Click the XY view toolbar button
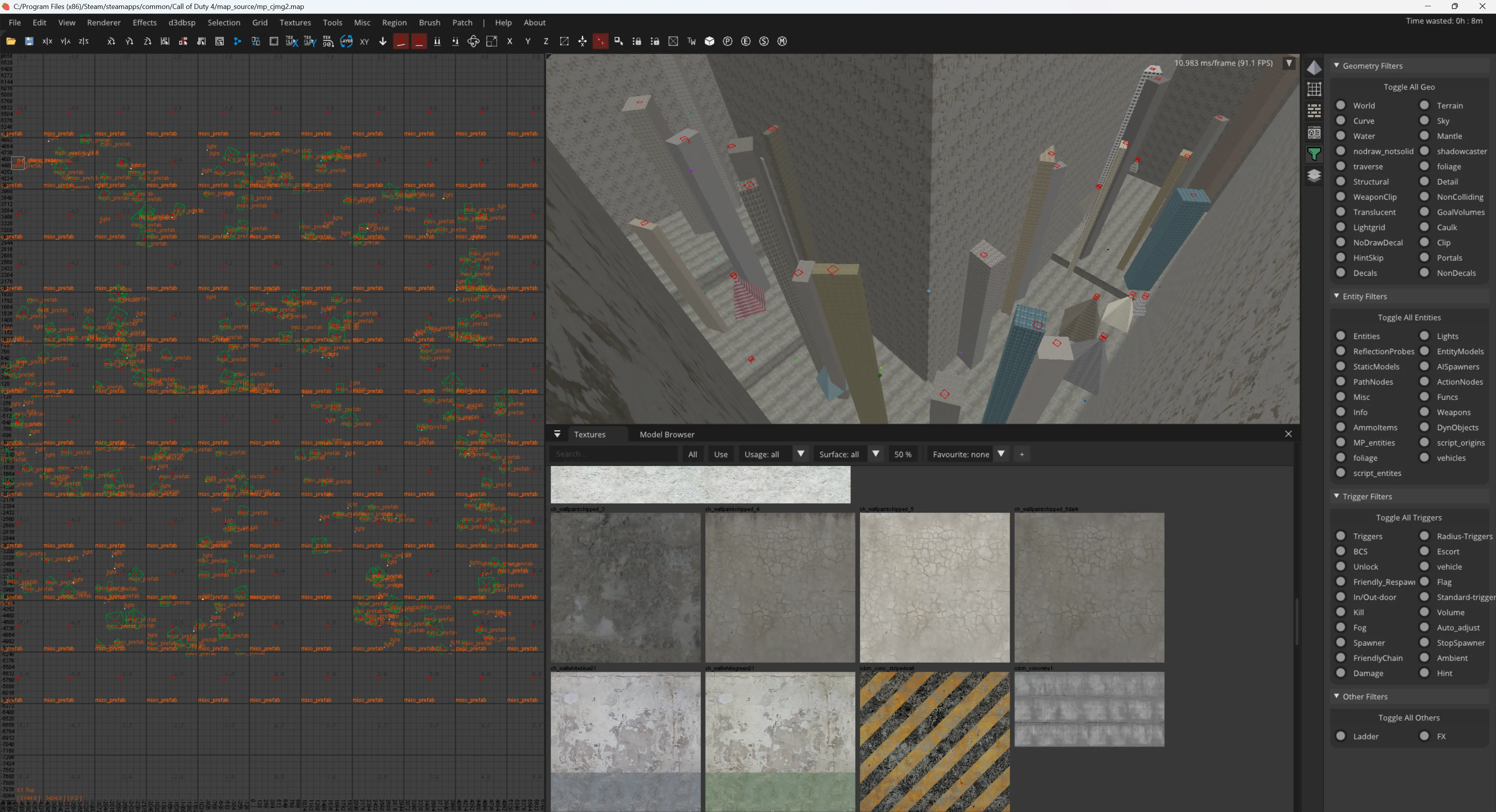The width and height of the screenshot is (1496, 812). (364, 41)
